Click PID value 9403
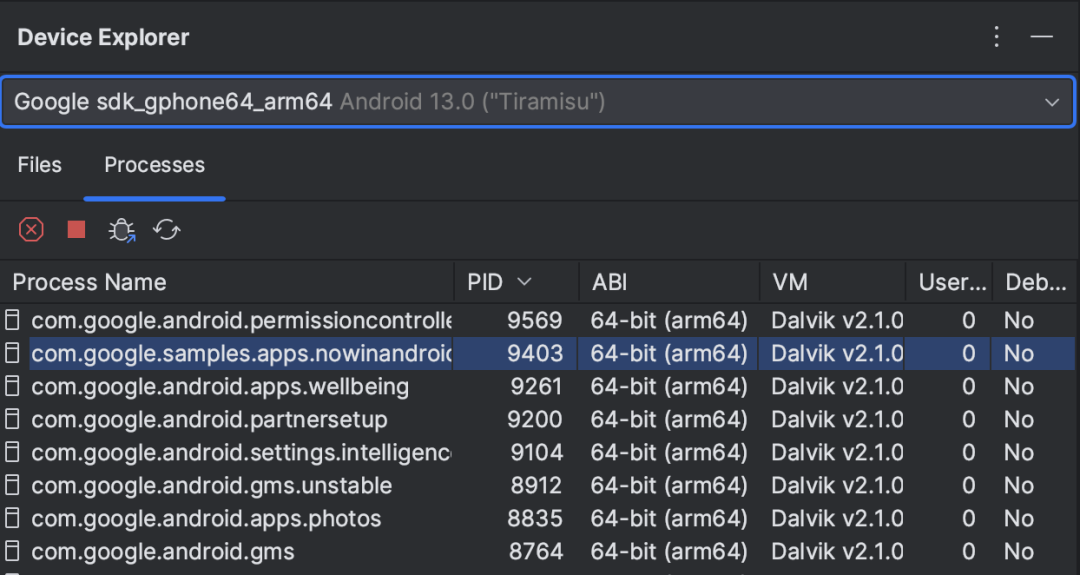 click(x=534, y=353)
